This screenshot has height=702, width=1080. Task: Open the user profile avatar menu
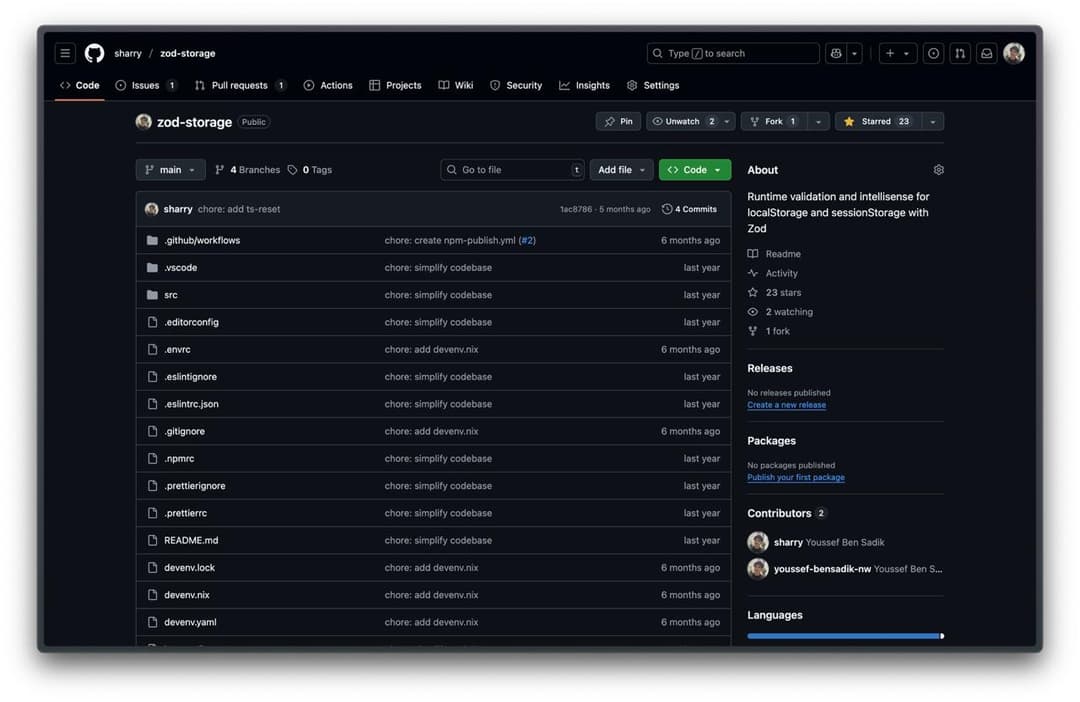tap(1014, 54)
